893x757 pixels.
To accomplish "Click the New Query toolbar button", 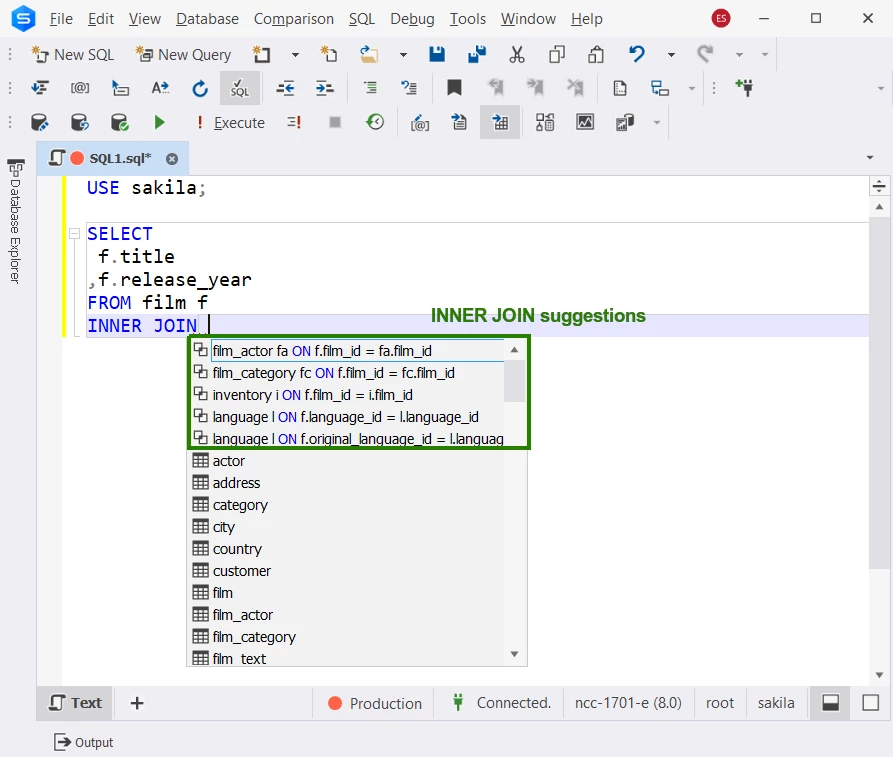I will point(183,55).
